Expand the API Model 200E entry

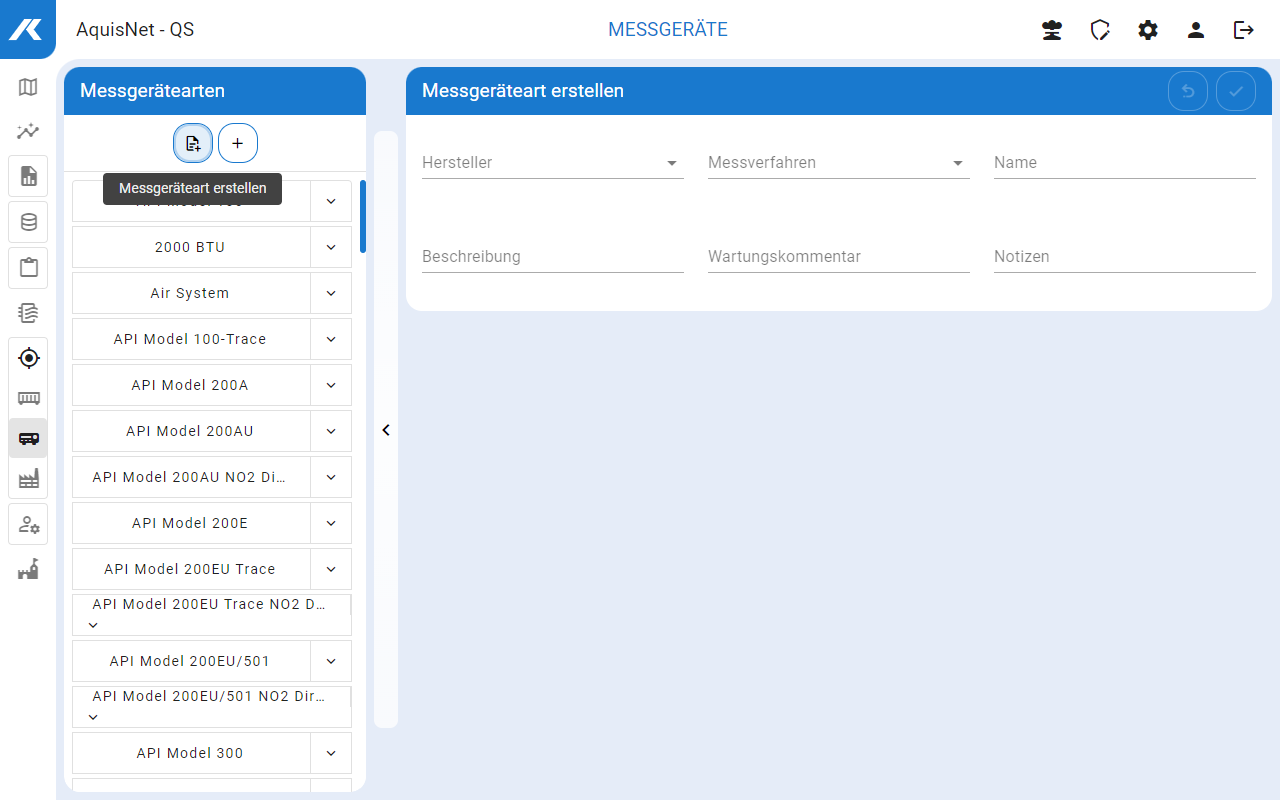[x=331, y=523]
